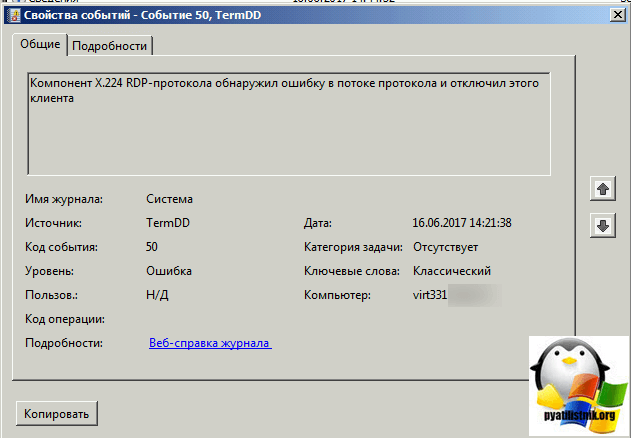Viewport: 631px width, 438px height.
Task: Select the date value 16.06.2017 14:21:38
Action: pyautogui.click(x=462, y=223)
